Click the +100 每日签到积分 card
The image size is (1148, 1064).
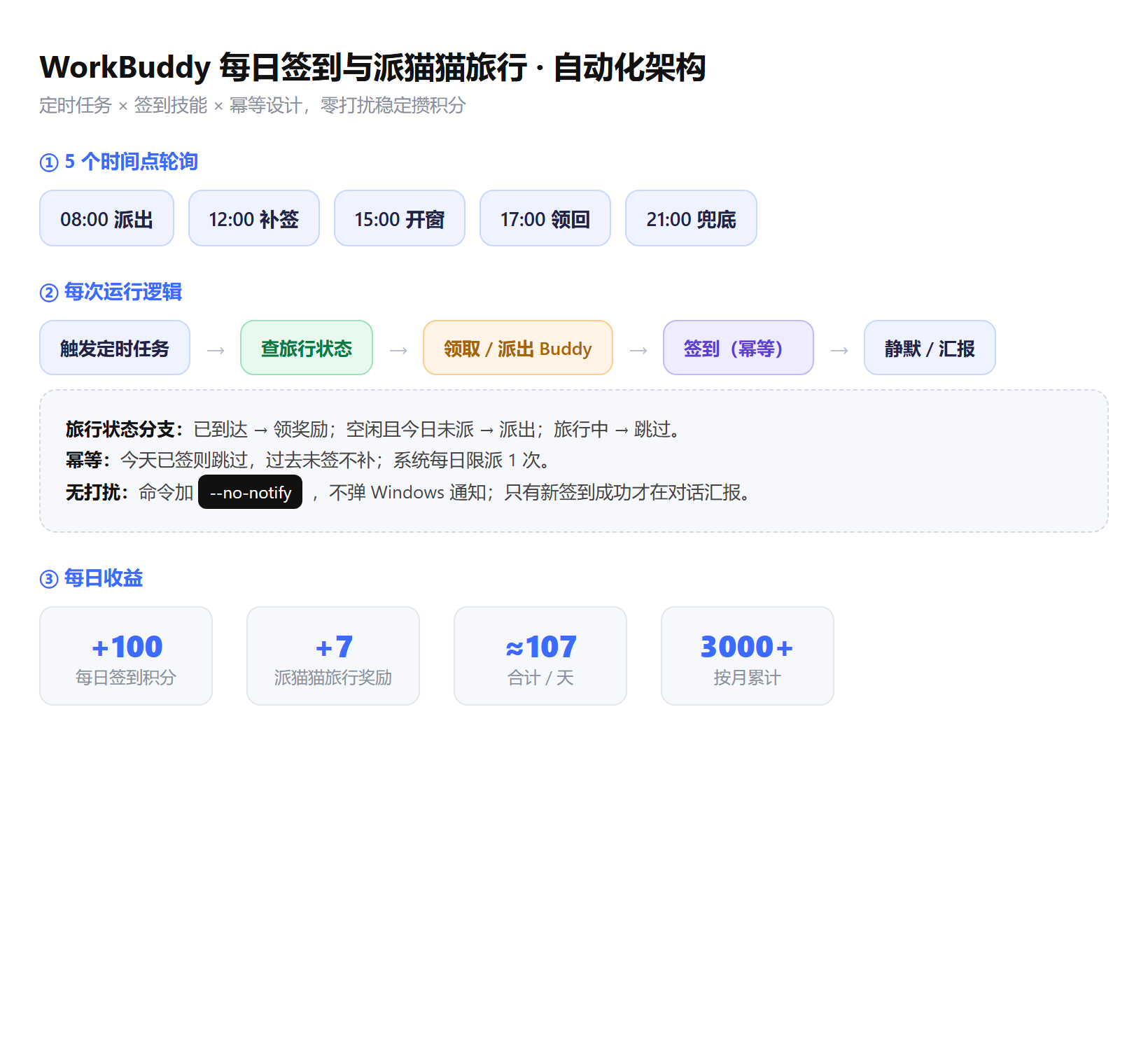pos(126,656)
